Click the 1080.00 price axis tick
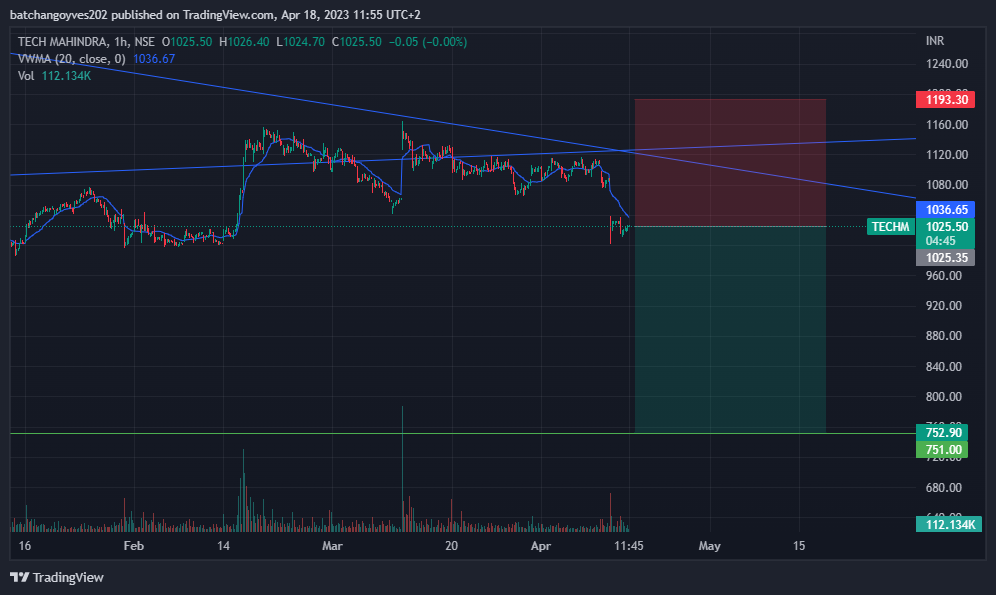Screen dimensions: 996x595 (x=946, y=185)
